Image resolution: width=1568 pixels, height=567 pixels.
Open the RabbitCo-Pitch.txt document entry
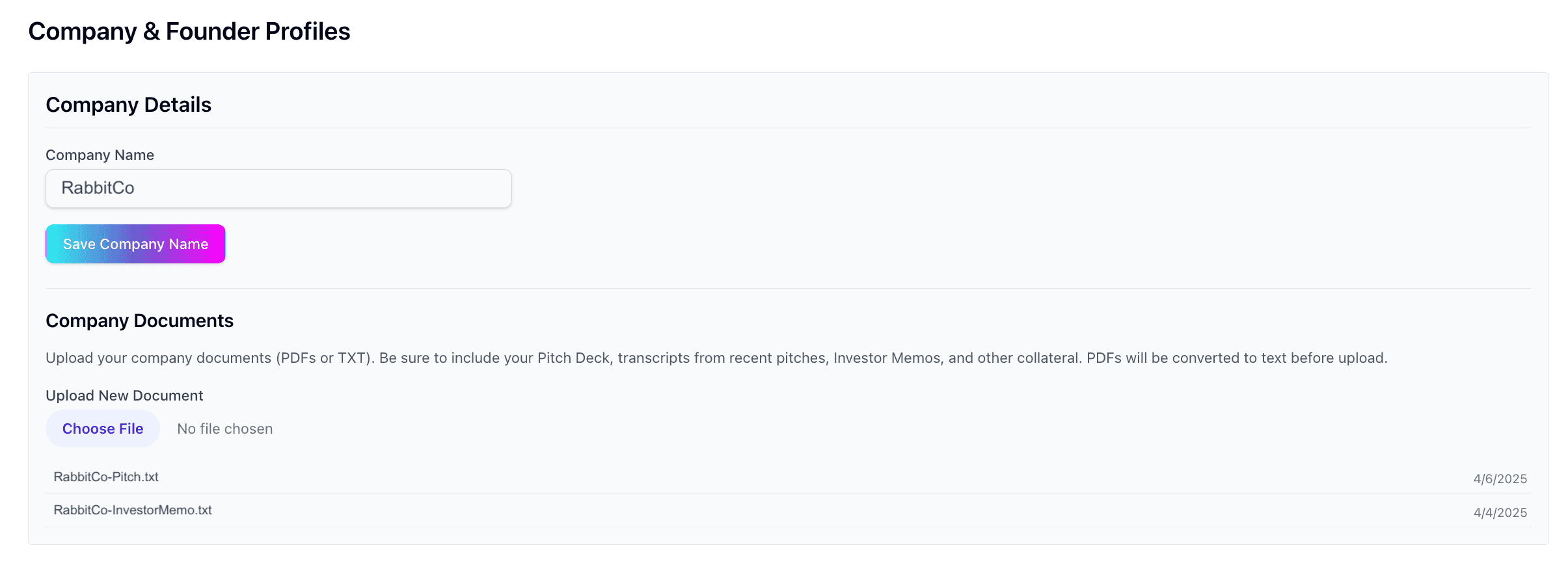pos(106,477)
